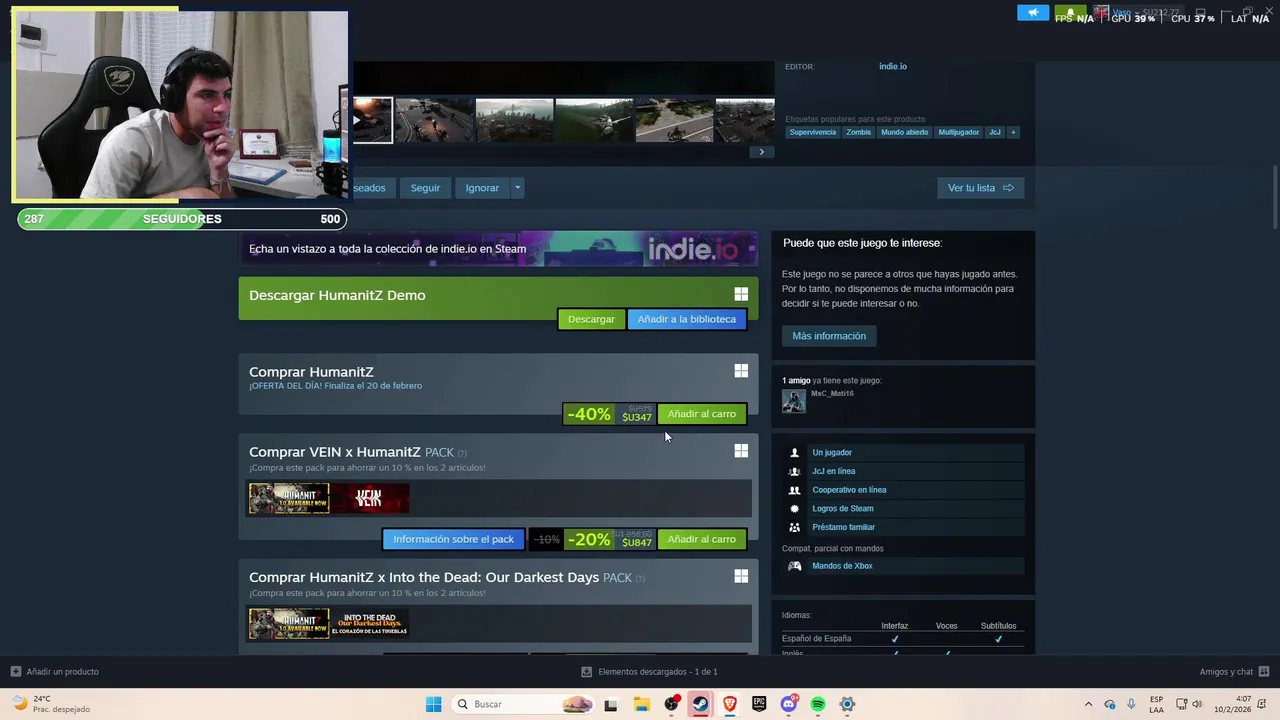This screenshot has width=1280, height=720.
Task: Click HumanitZ capsule in VEIN pack
Action: click(x=289, y=498)
